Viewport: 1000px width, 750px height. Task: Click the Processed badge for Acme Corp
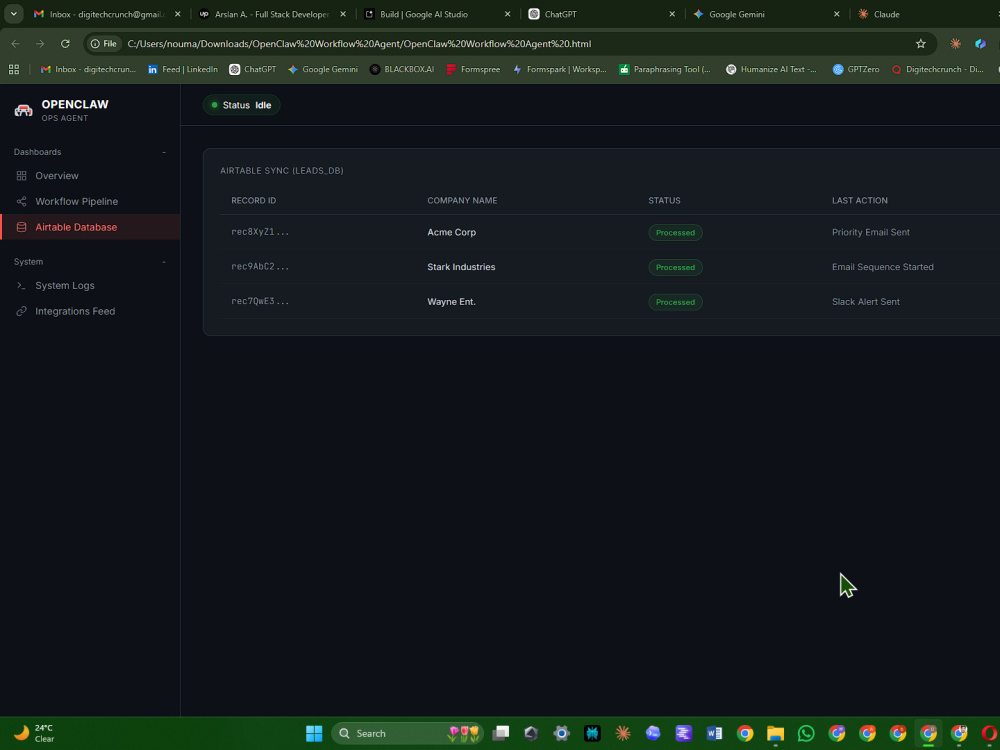675,232
